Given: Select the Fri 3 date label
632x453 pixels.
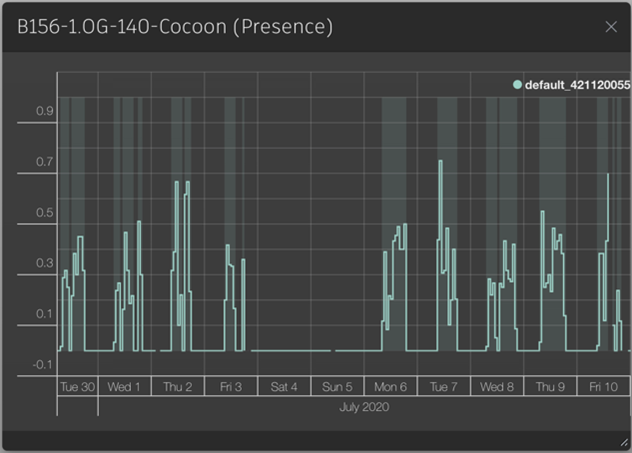Looking at the screenshot, I should click(x=230, y=387).
